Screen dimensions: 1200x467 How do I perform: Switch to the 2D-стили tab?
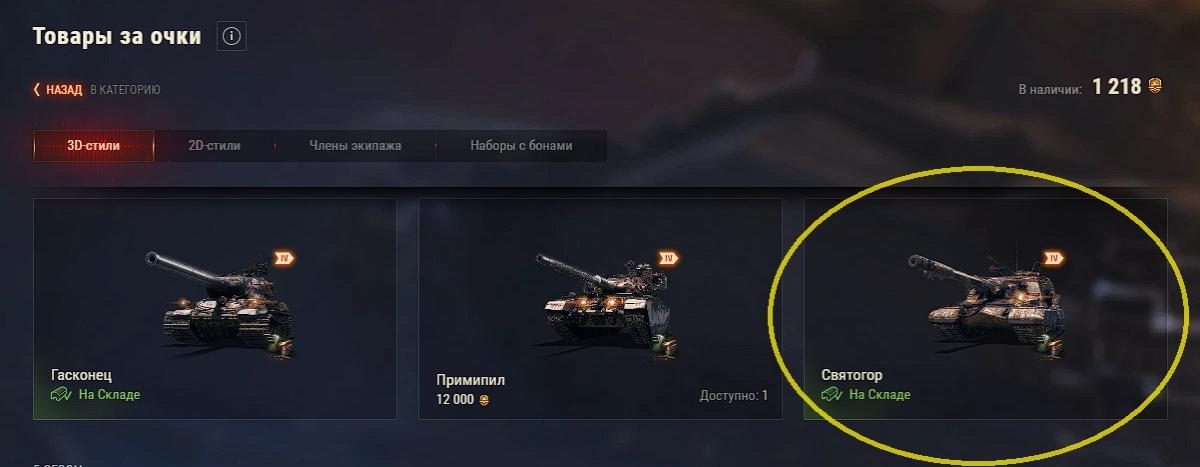pyautogui.click(x=214, y=146)
